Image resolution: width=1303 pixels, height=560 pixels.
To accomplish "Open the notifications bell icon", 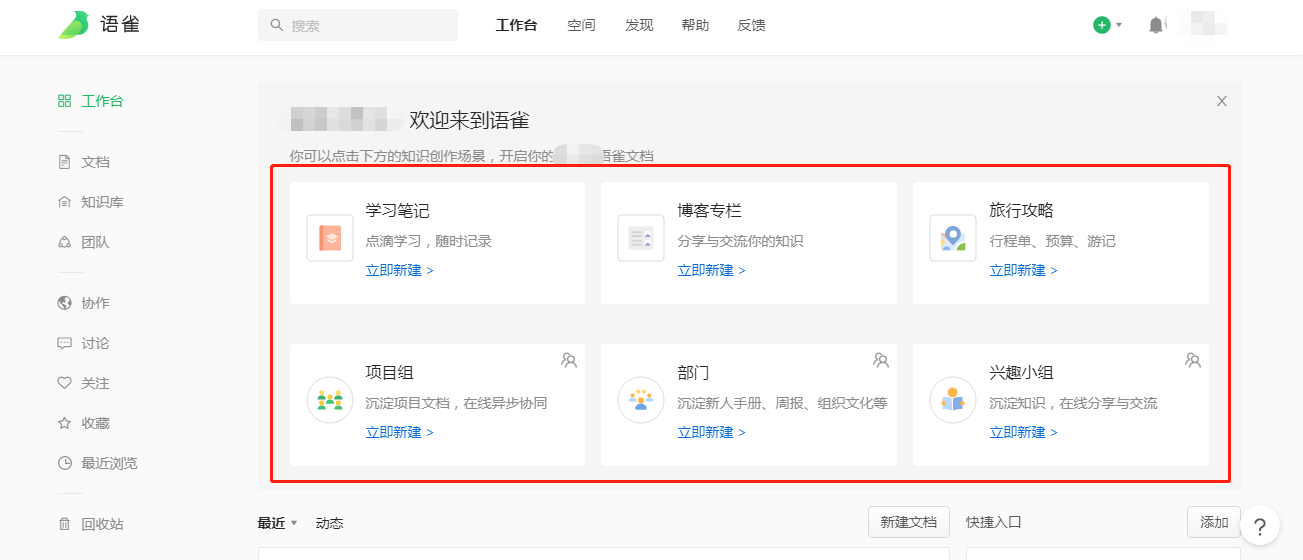I will 1156,25.
